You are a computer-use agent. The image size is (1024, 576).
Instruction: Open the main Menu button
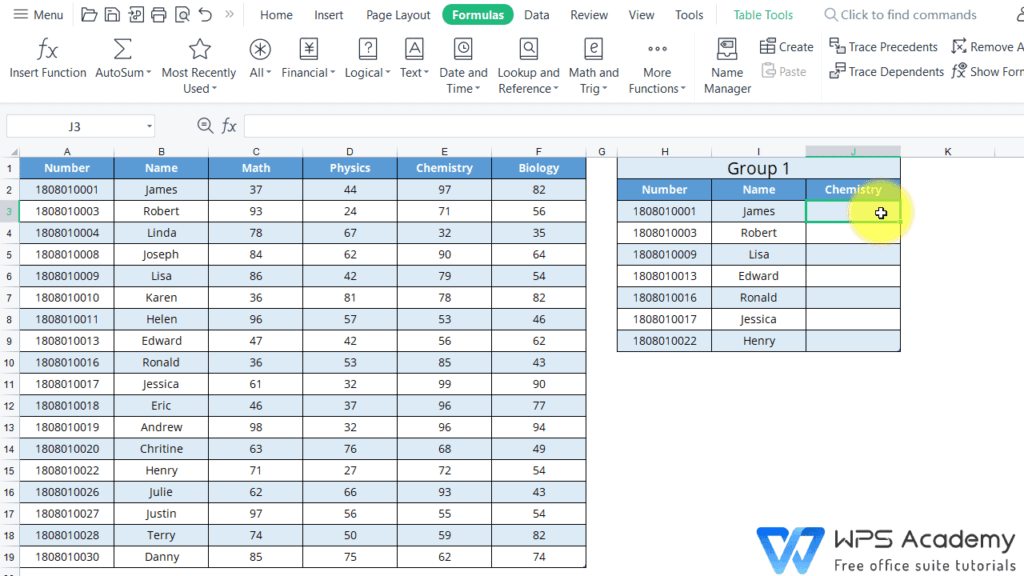[38, 15]
